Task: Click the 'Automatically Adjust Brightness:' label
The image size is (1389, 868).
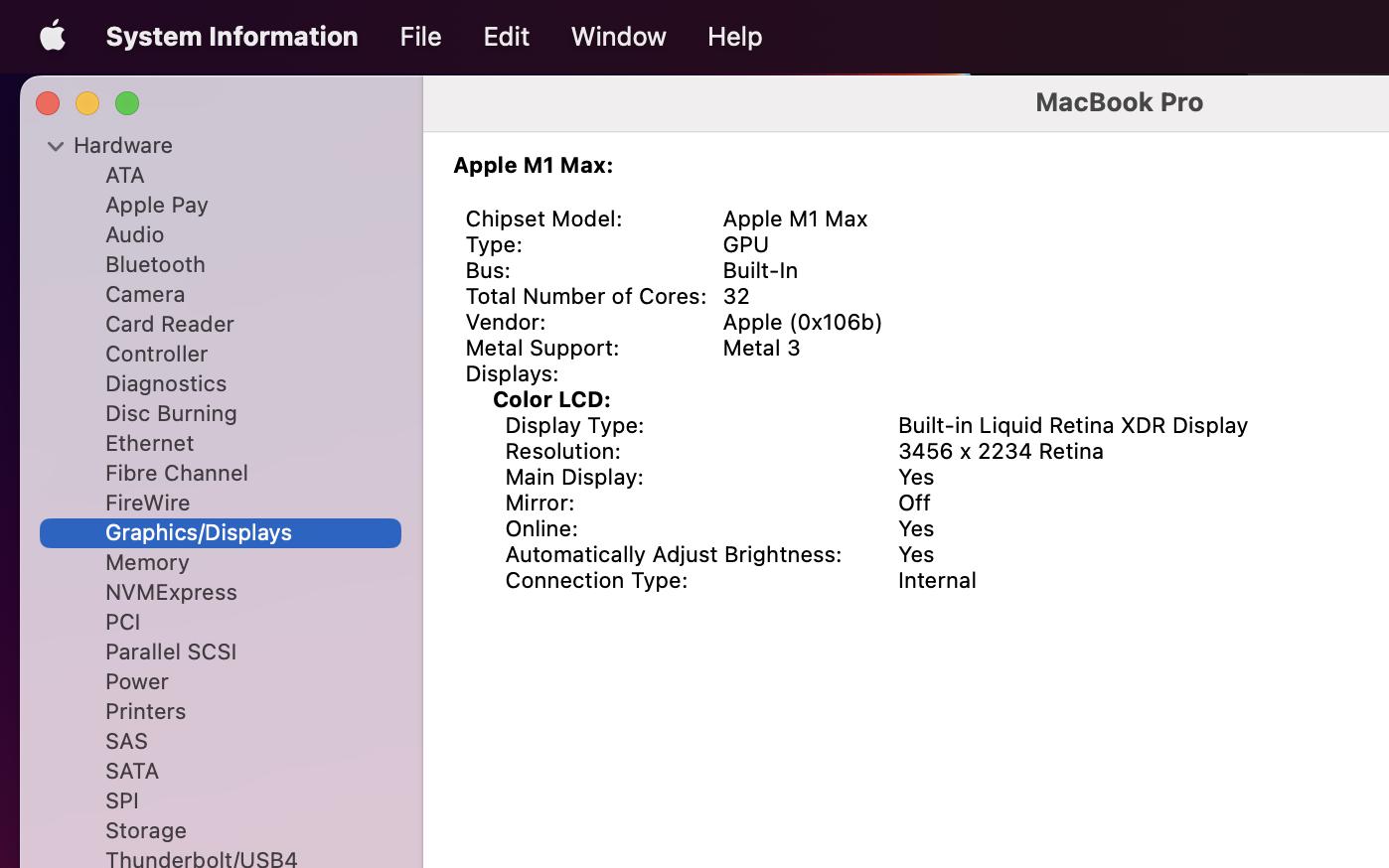Action: [674, 554]
